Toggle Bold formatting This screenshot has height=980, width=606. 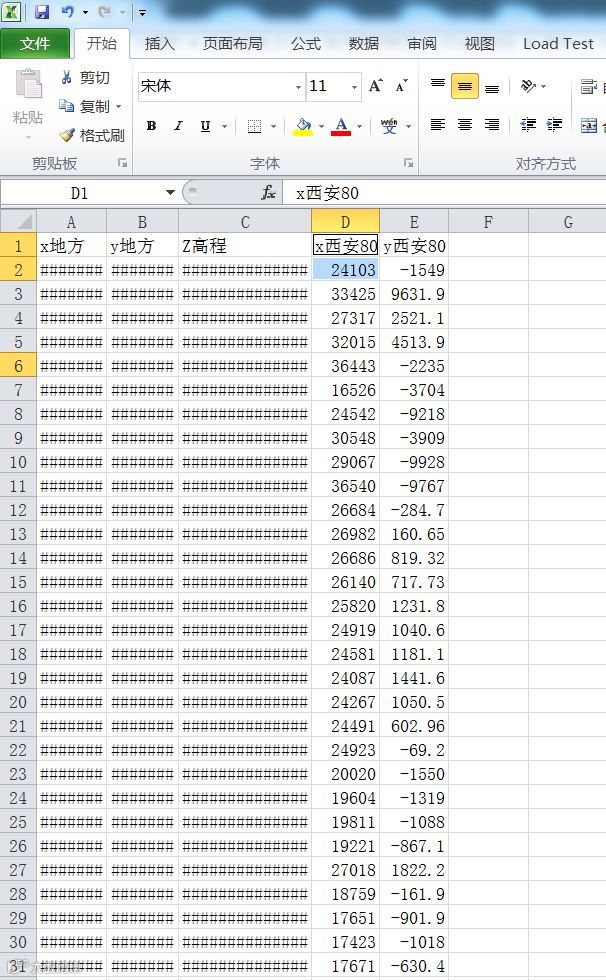(x=151, y=126)
